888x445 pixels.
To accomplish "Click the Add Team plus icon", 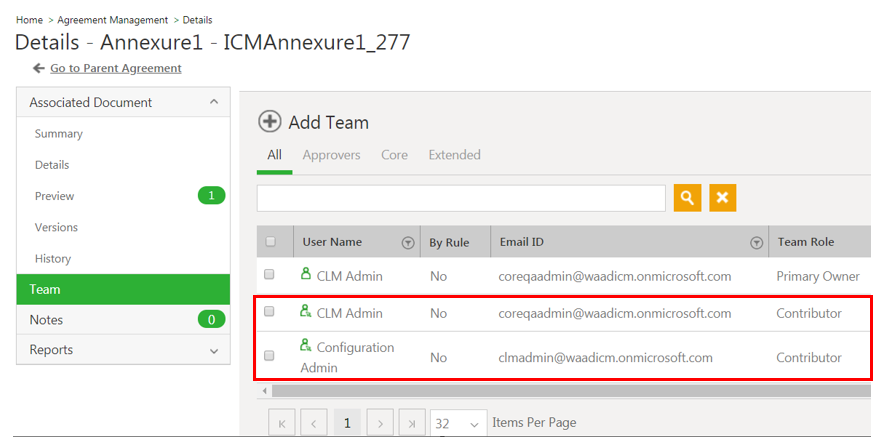I will tap(269, 122).
